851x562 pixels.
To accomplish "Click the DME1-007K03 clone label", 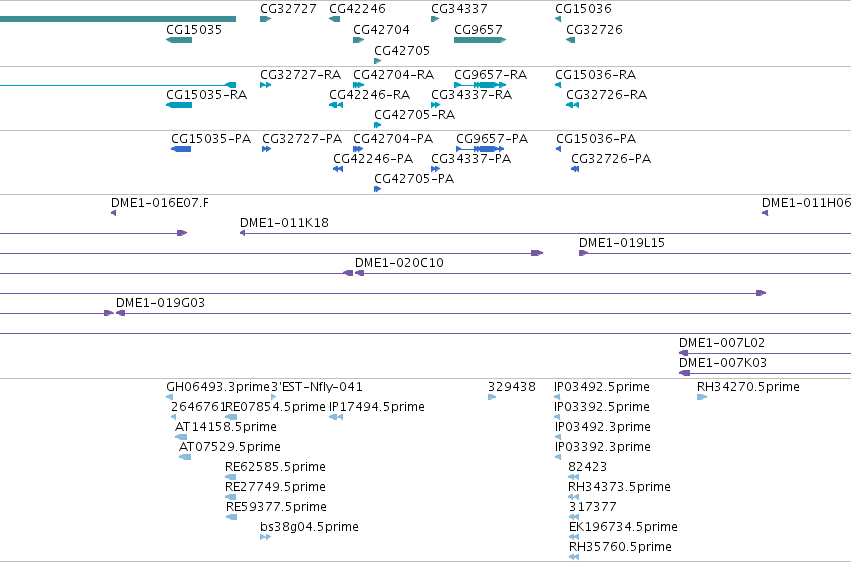I will [723, 363].
